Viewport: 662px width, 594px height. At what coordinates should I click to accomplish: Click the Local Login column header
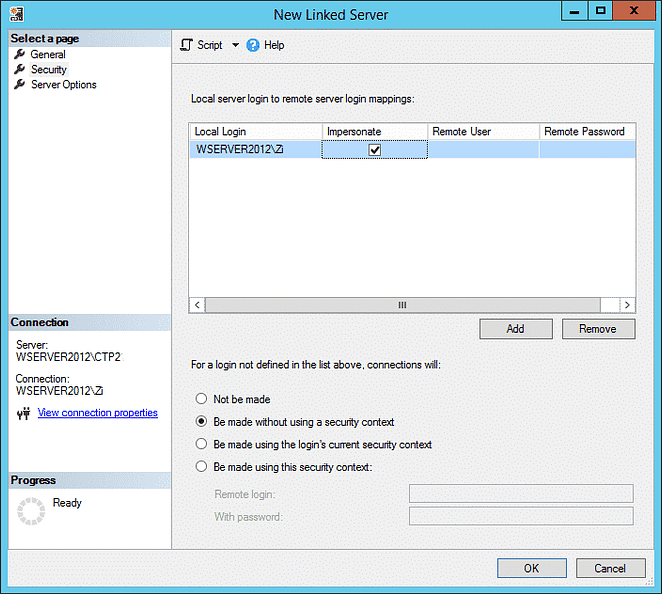pyautogui.click(x=256, y=132)
